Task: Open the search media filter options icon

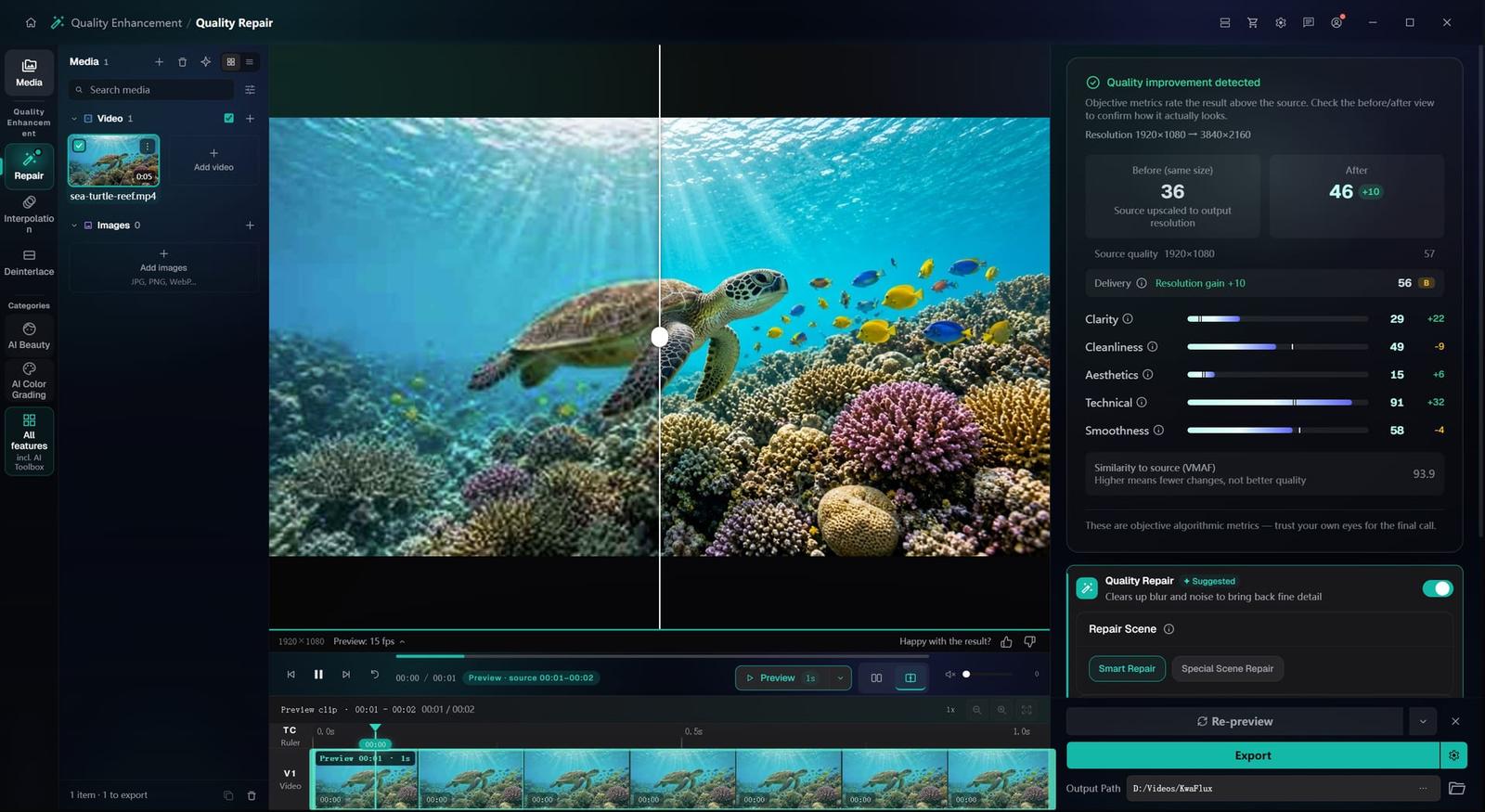Action: [250, 90]
